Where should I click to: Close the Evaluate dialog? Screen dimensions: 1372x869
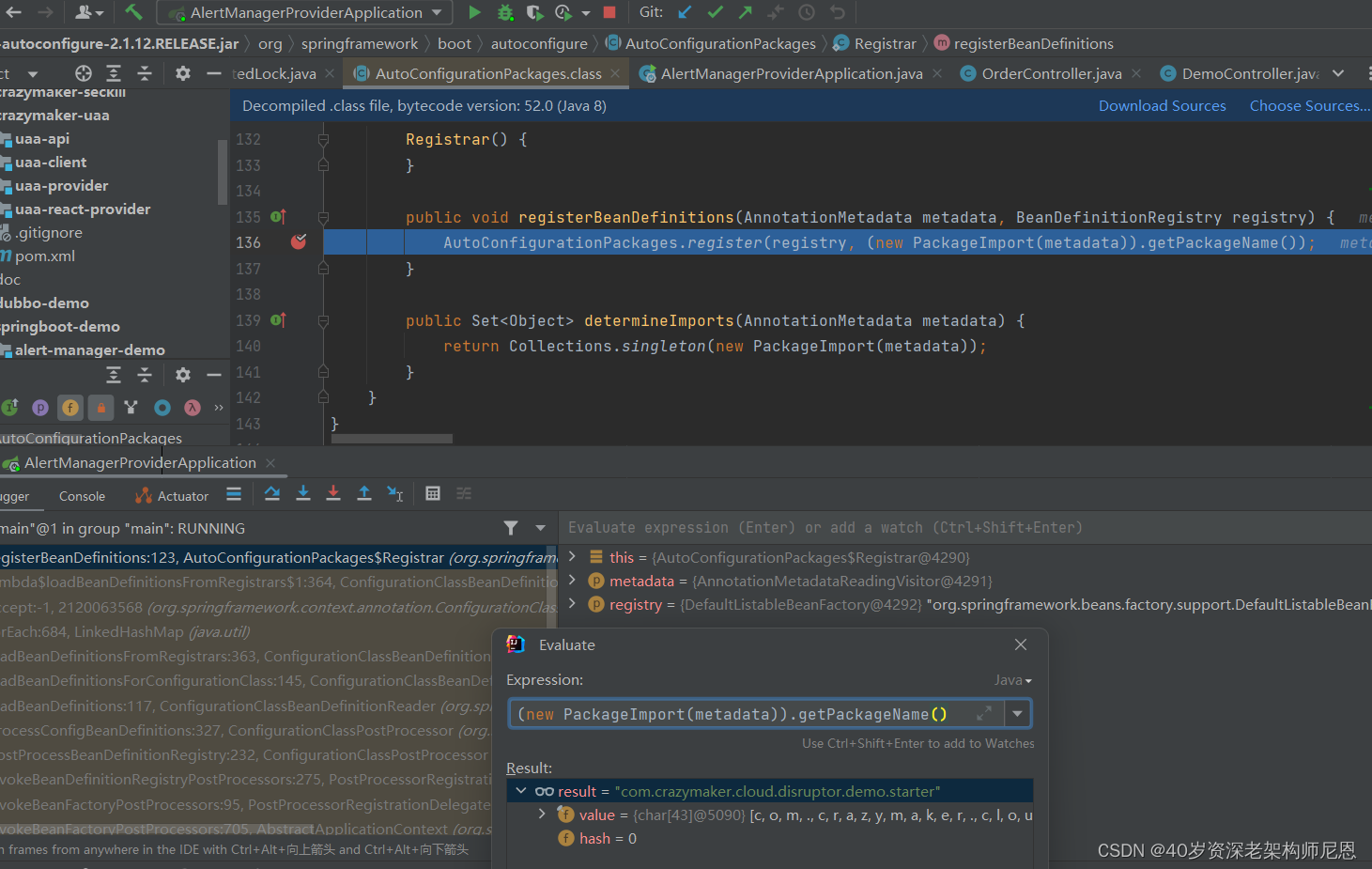[x=1021, y=644]
